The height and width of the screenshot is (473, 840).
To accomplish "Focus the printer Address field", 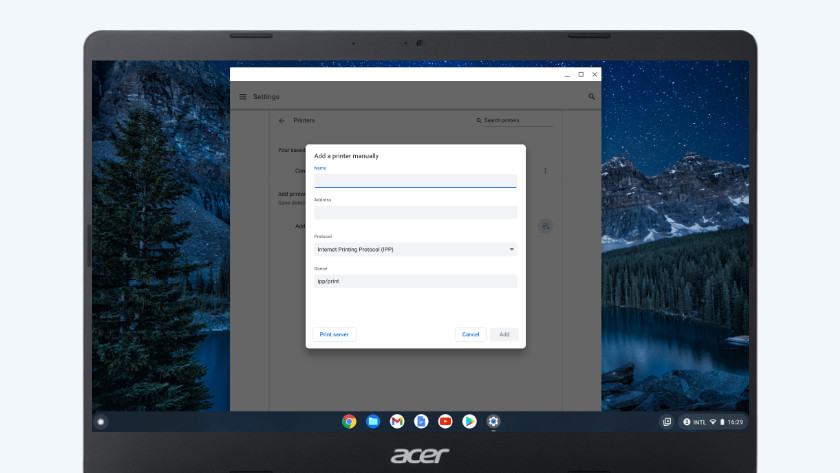I will pyautogui.click(x=415, y=212).
